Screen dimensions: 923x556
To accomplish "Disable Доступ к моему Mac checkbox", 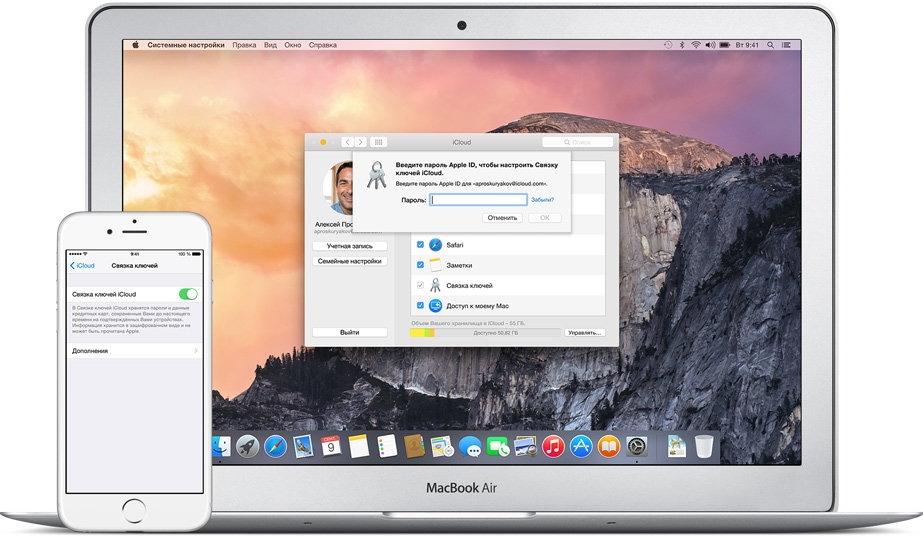I will click(x=421, y=305).
